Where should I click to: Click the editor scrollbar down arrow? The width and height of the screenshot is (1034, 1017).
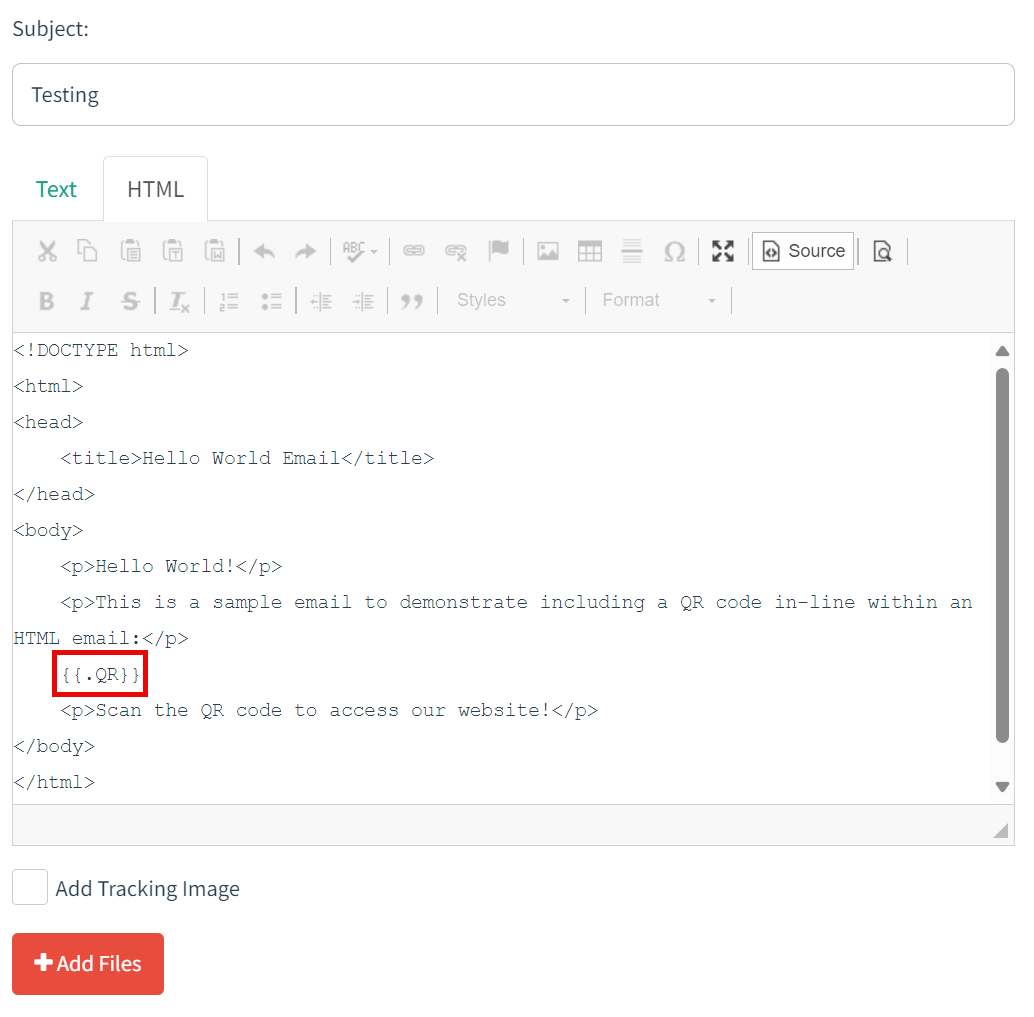[1002, 787]
